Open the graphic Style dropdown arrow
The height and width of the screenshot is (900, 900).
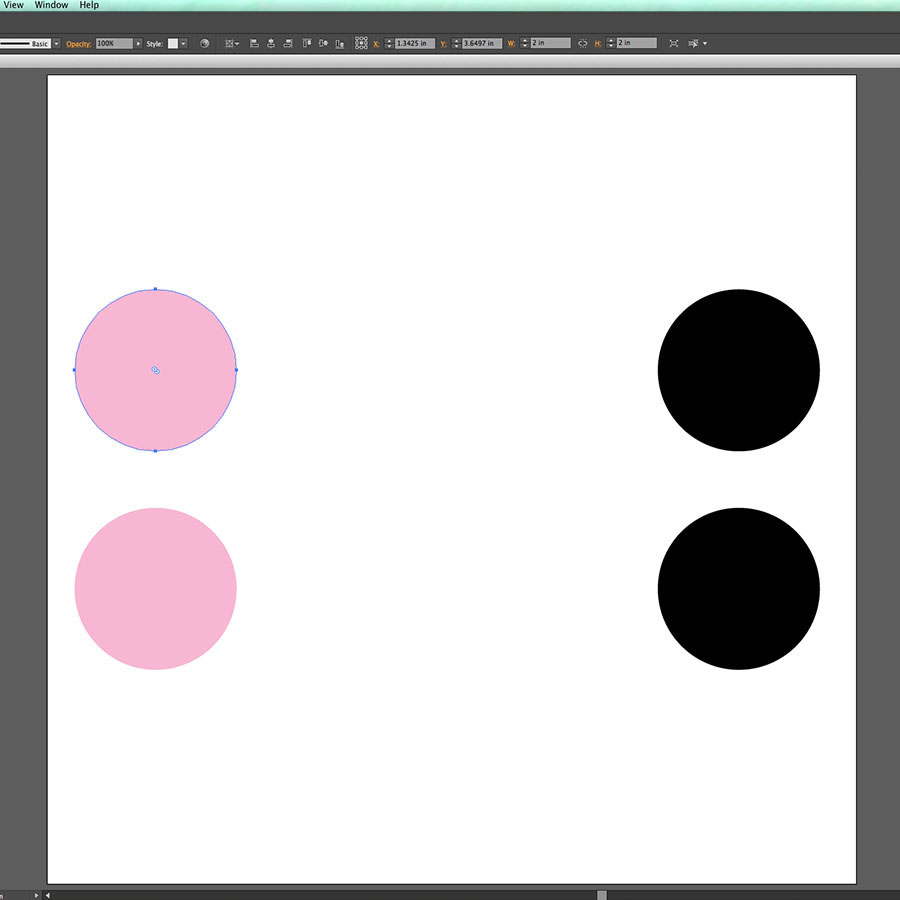click(x=183, y=44)
